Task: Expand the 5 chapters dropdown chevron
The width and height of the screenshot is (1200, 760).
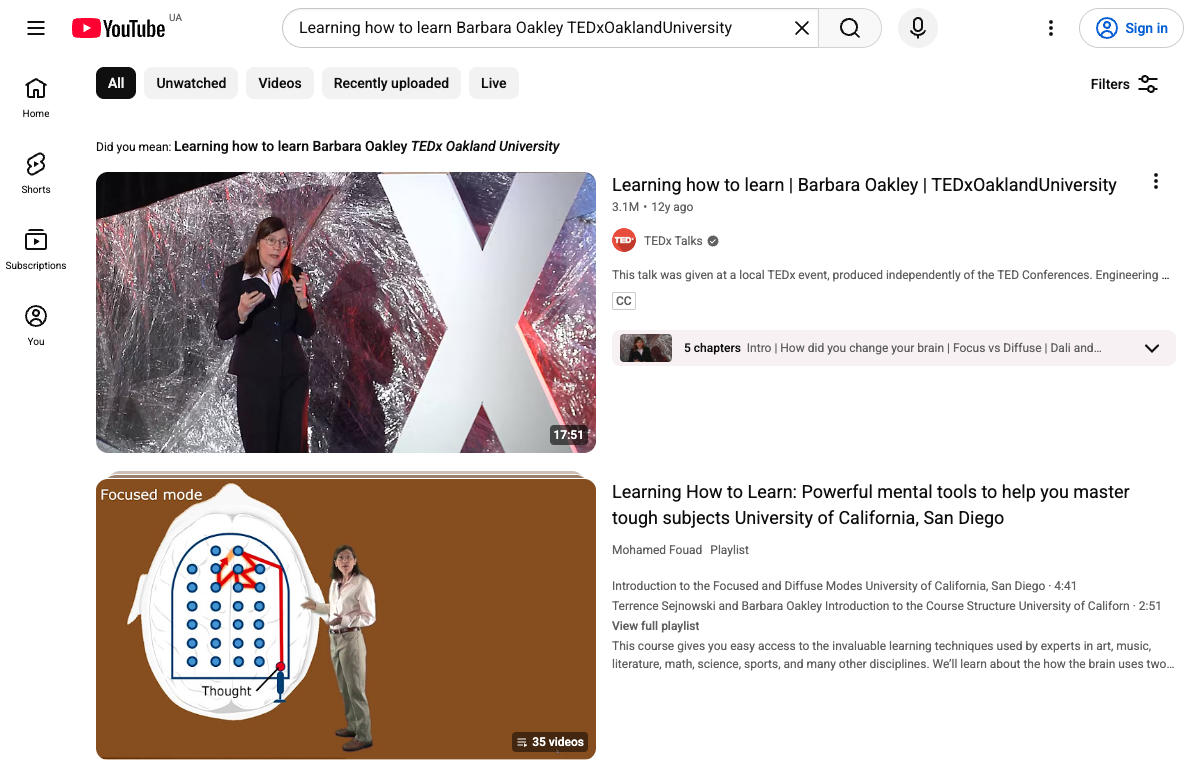Action: 1152,348
